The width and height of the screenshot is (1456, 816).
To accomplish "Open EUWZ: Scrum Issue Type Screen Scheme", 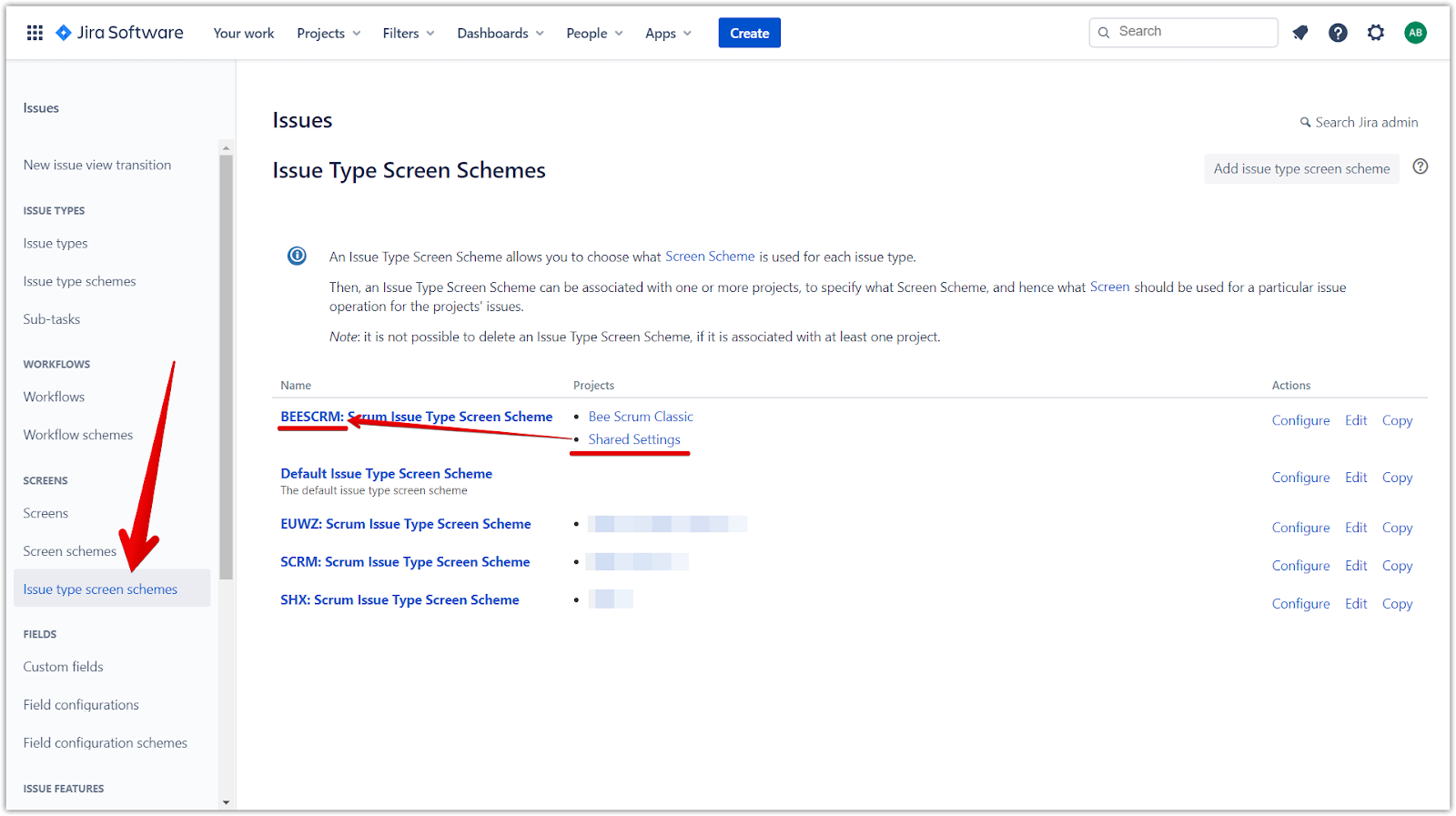I will (x=406, y=524).
